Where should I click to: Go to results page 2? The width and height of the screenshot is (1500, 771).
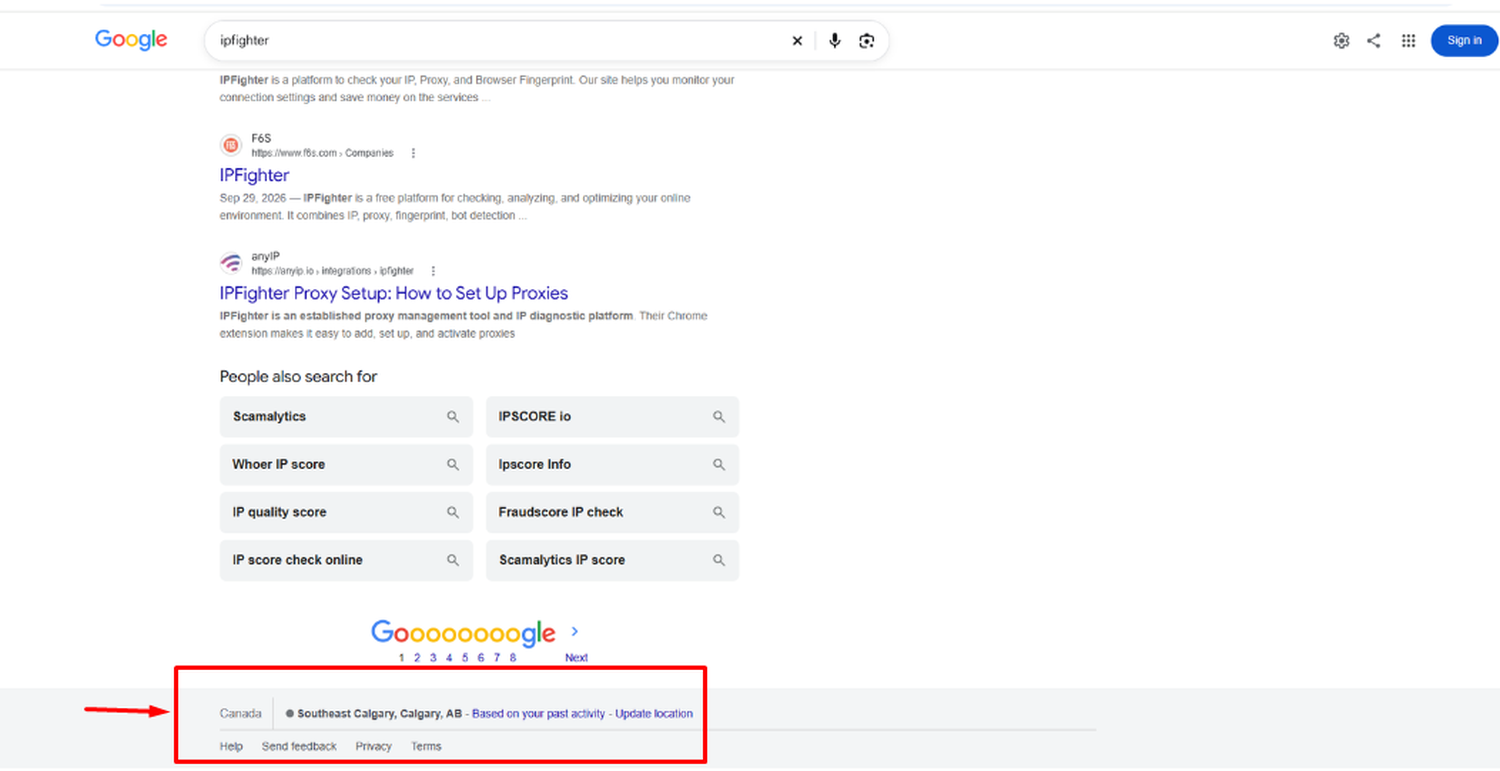[x=417, y=658]
